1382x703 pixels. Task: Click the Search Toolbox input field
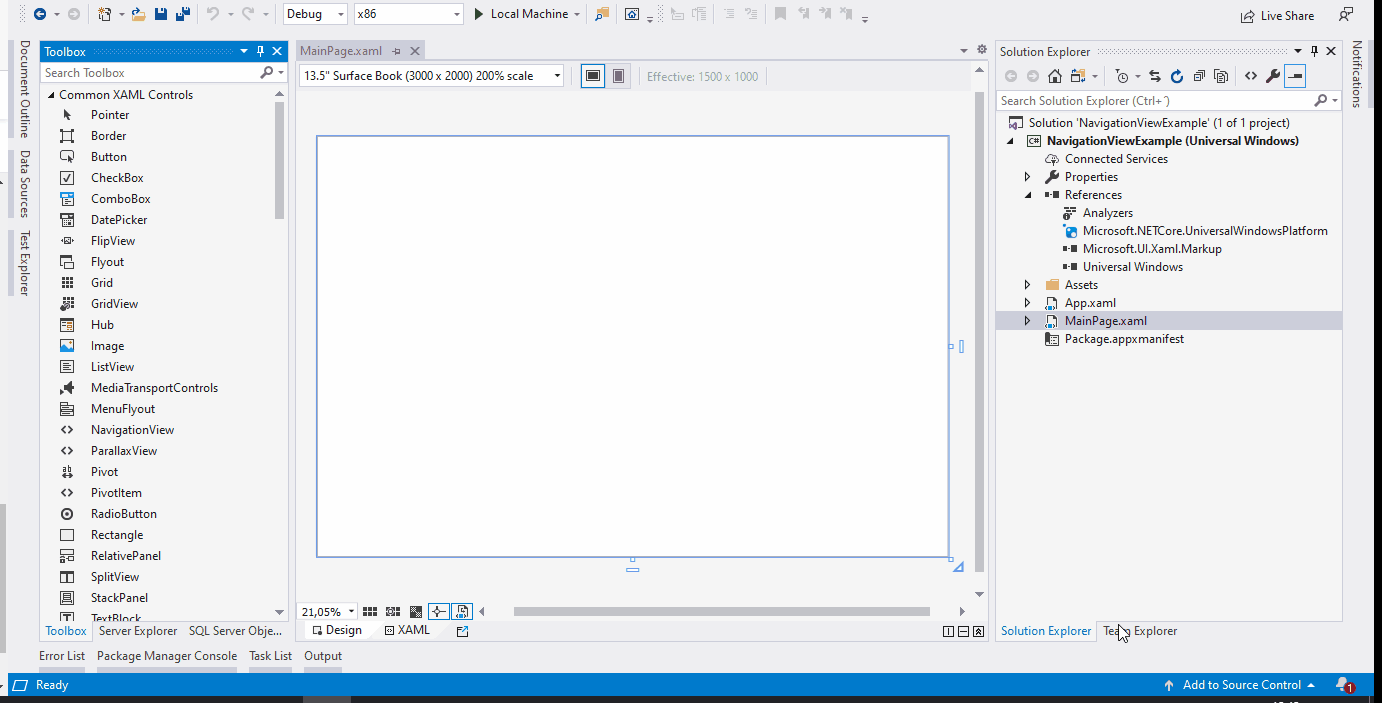tap(150, 72)
